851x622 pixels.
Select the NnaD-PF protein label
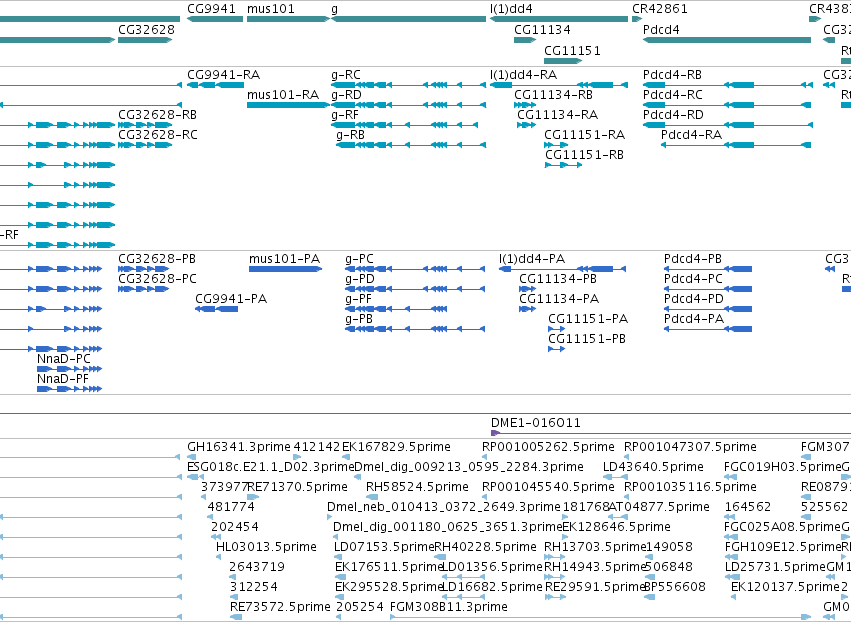coord(62,379)
